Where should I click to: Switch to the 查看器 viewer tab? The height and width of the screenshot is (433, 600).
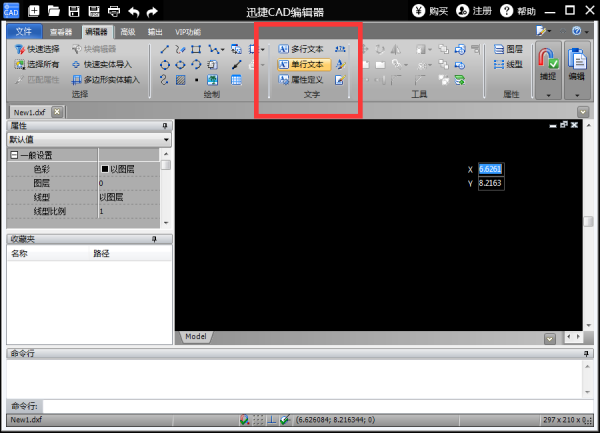pyautogui.click(x=61, y=31)
